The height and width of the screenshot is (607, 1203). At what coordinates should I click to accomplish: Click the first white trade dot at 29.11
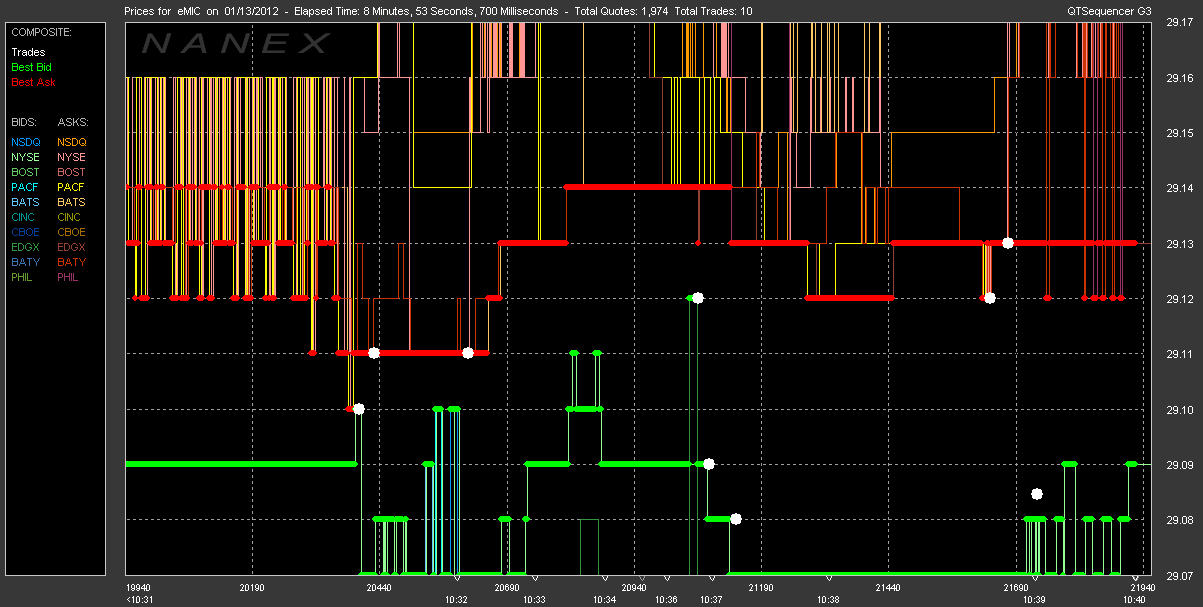coord(374,352)
